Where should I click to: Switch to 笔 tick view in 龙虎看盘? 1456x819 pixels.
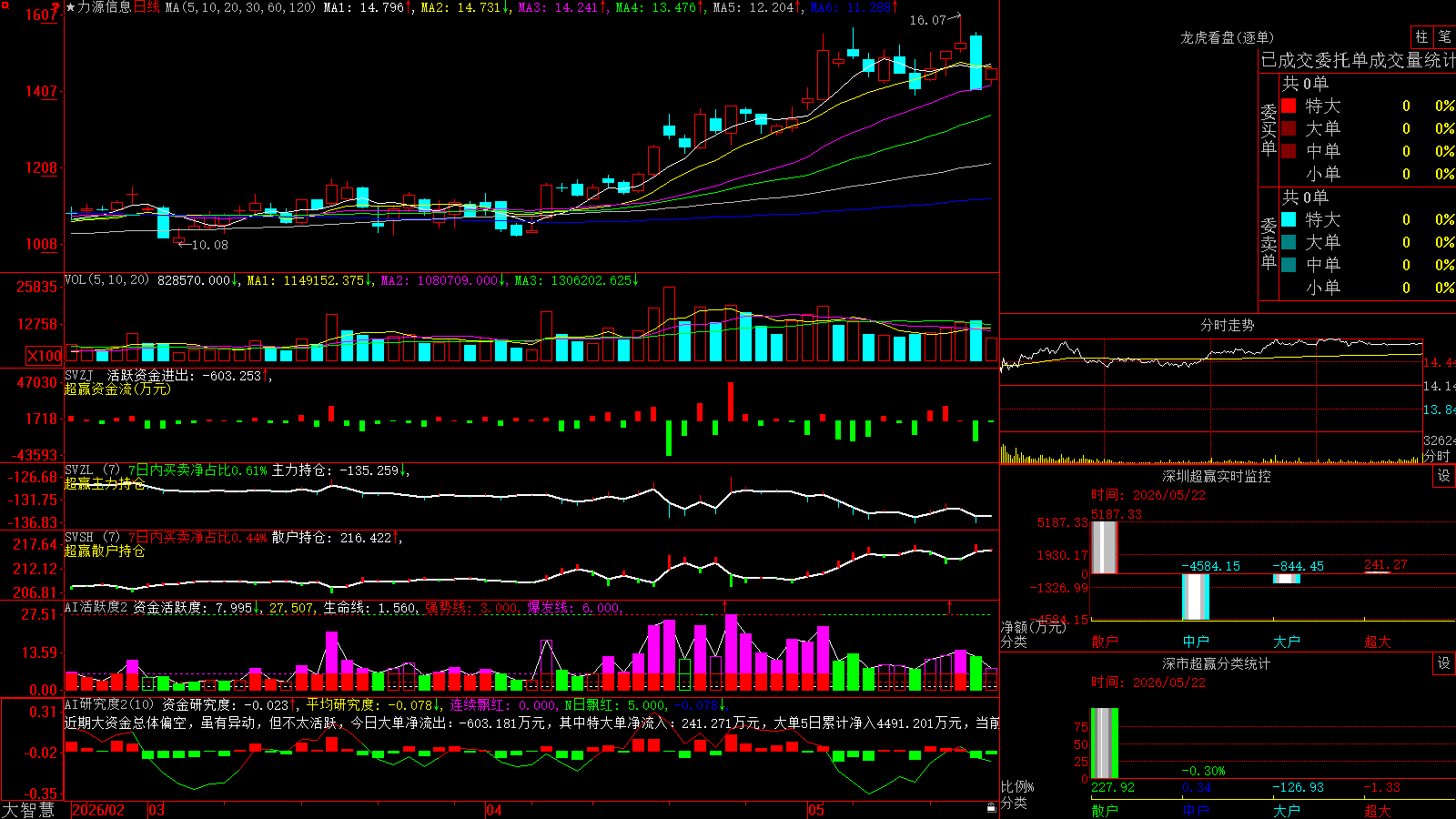point(1445,37)
